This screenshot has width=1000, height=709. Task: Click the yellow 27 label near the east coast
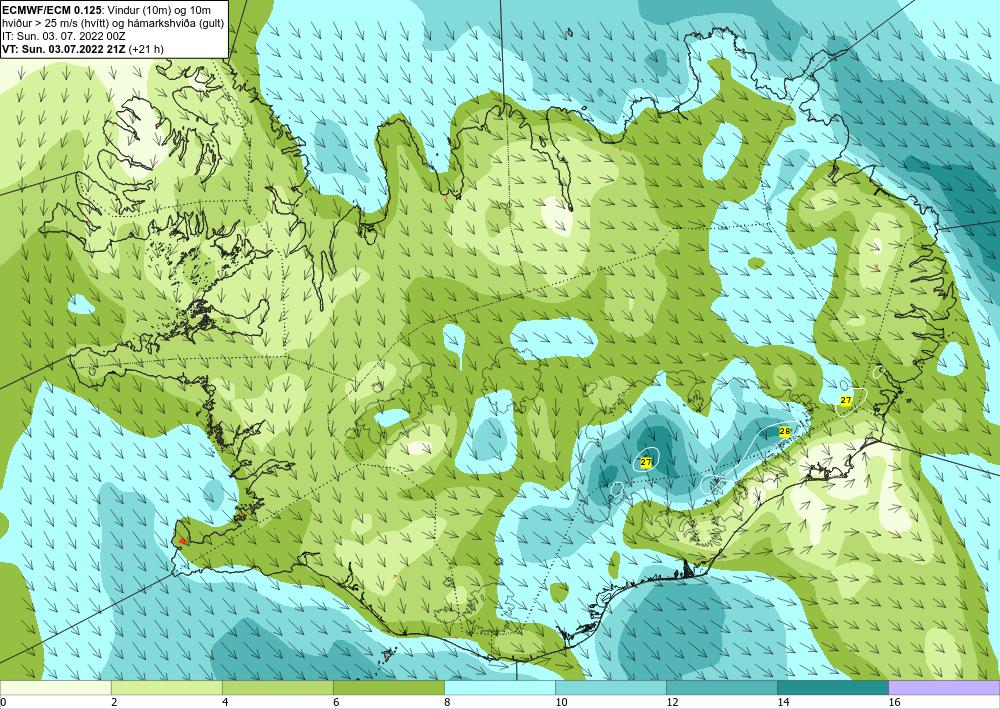click(846, 400)
